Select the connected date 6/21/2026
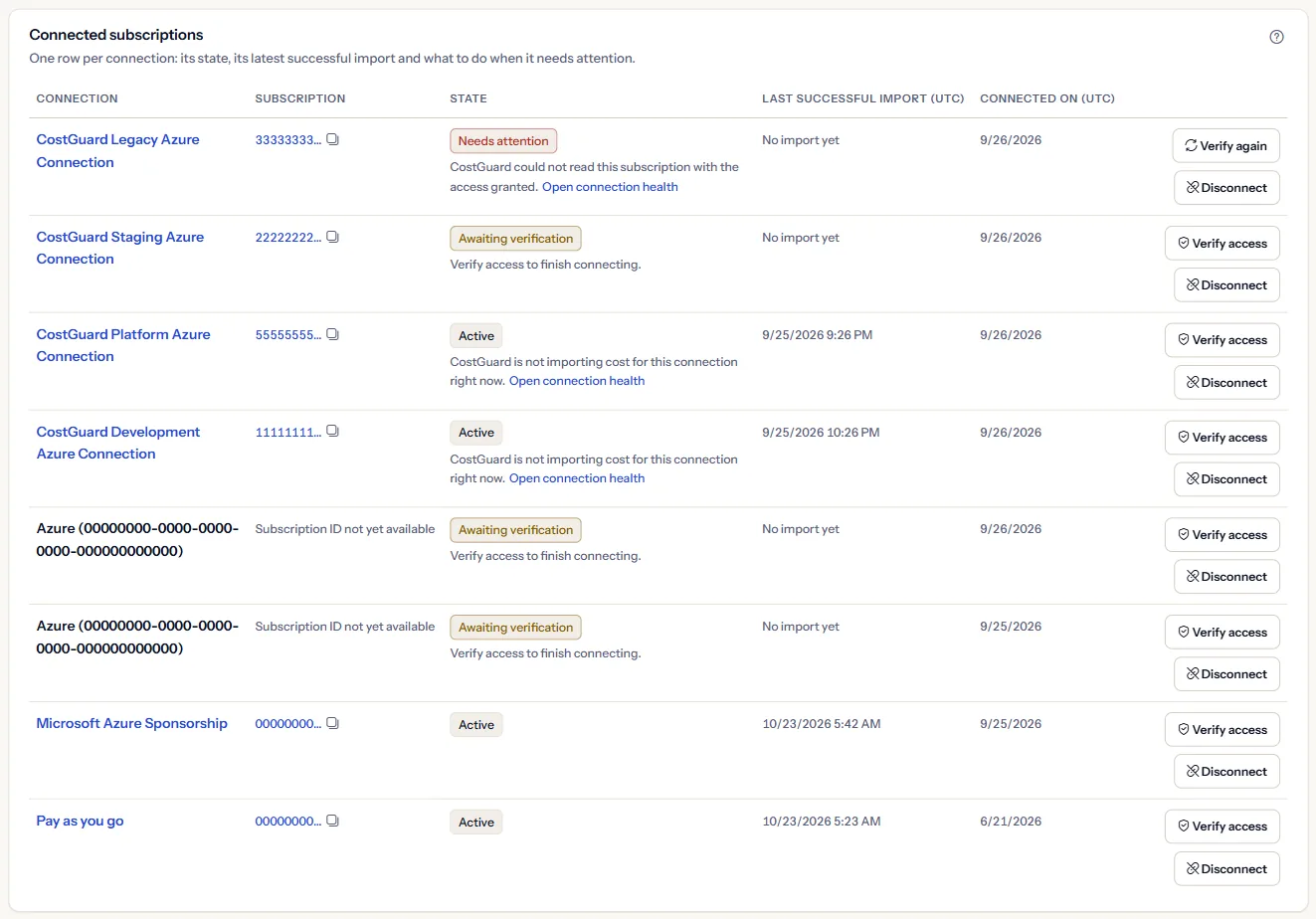1316x919 pixels. [1011, 822]
